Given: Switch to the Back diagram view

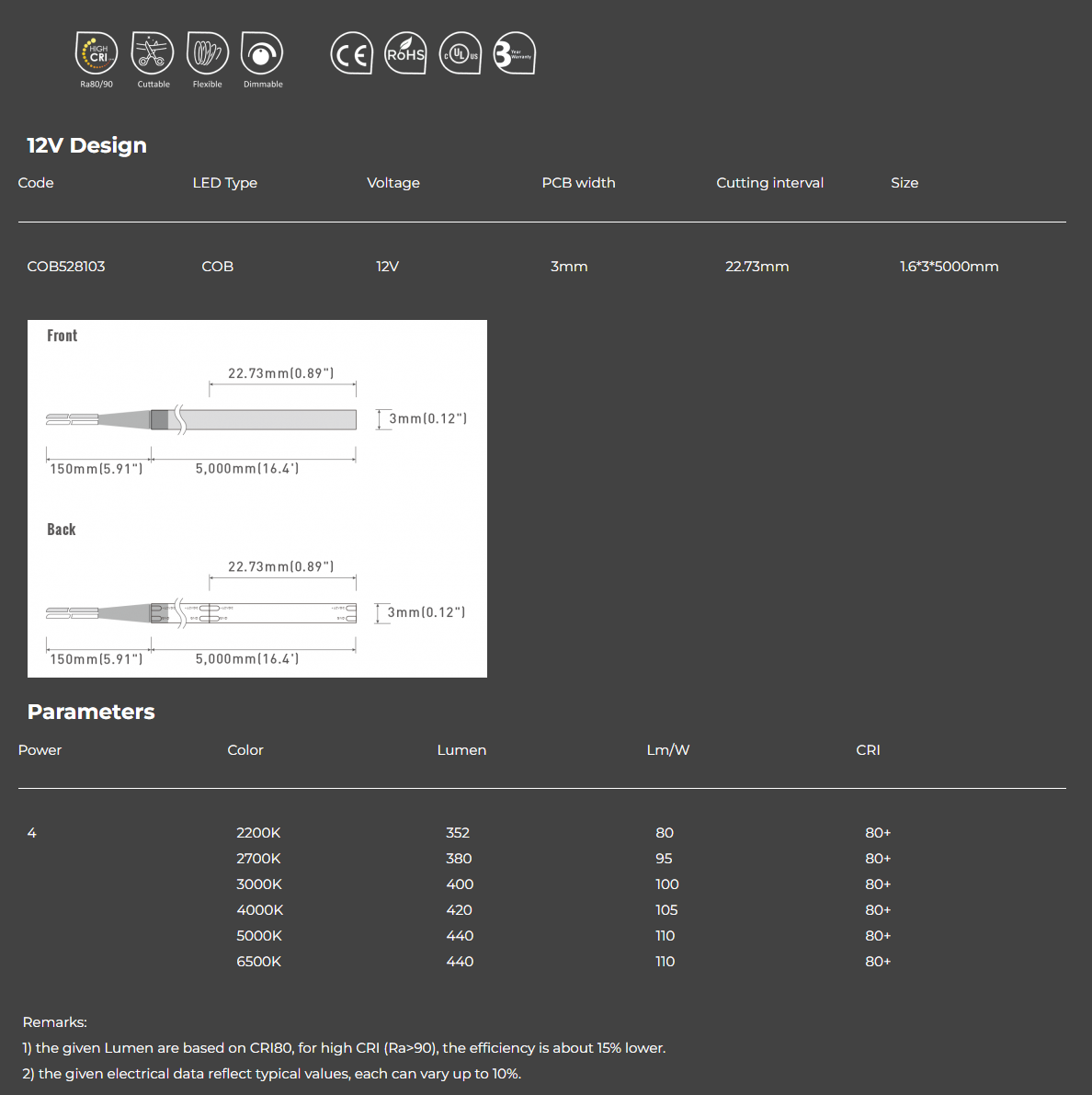Looking at the screenshot, I should pyautogui.click(x=61, y=529).
